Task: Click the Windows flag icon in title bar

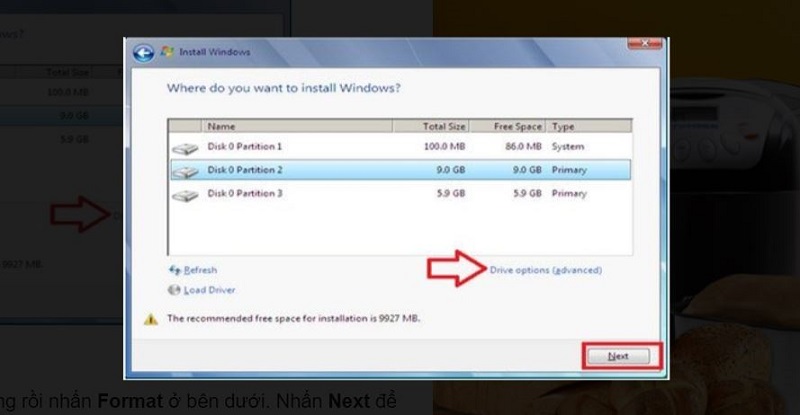Action: (167, 52)
